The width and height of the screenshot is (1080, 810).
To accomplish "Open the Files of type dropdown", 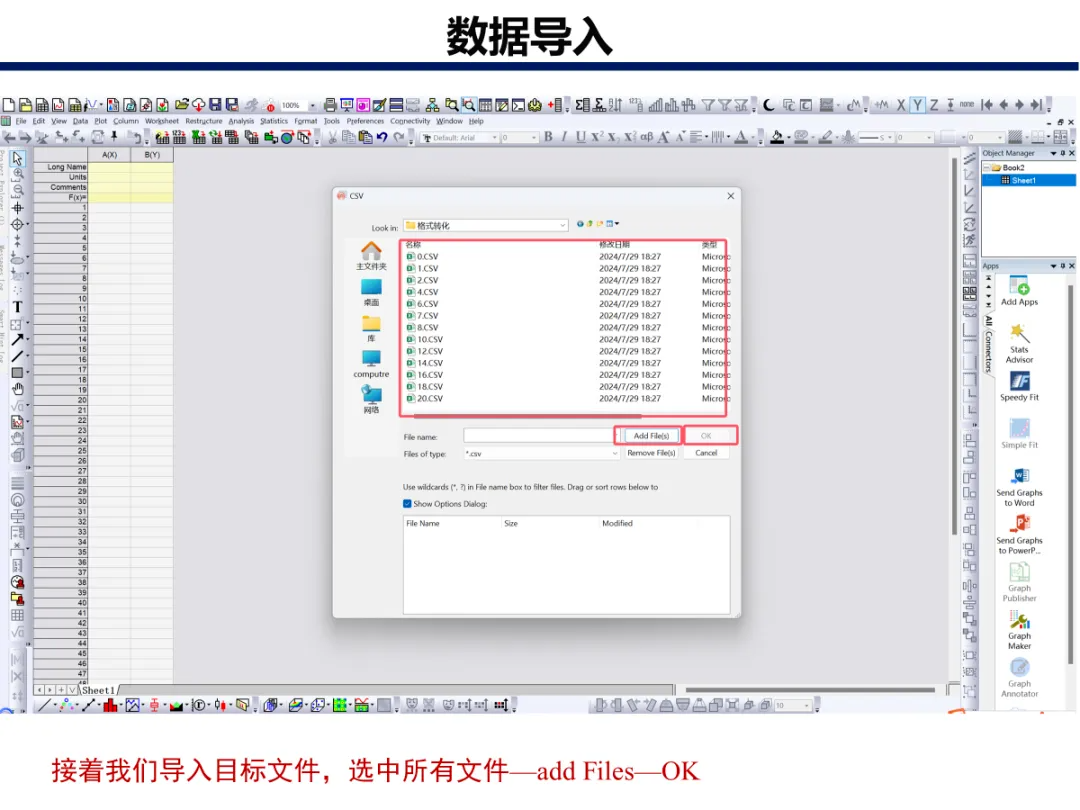I will 614,454.
